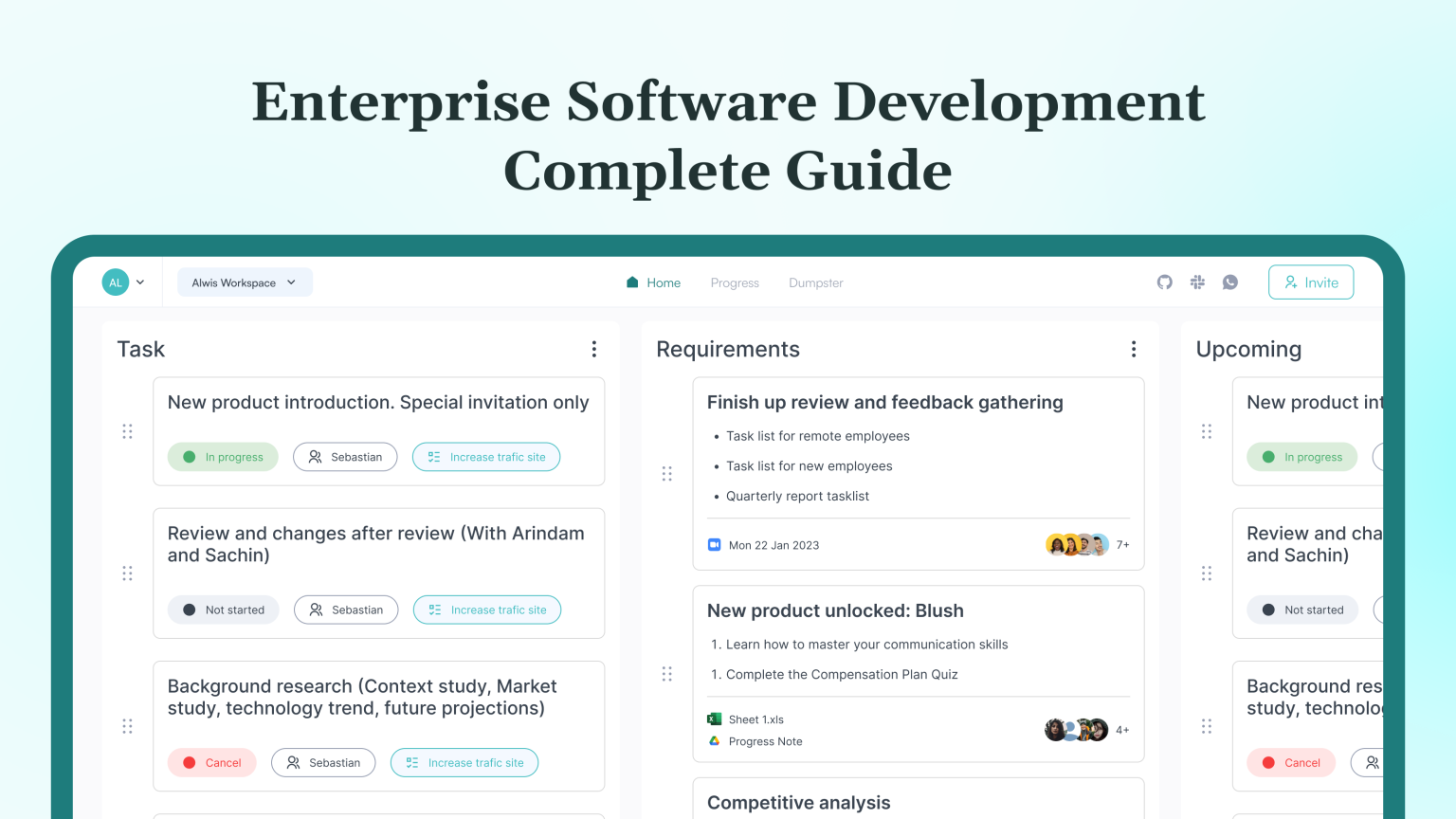Open the Requirements column three-dot menu

(x=1134, y=349)
